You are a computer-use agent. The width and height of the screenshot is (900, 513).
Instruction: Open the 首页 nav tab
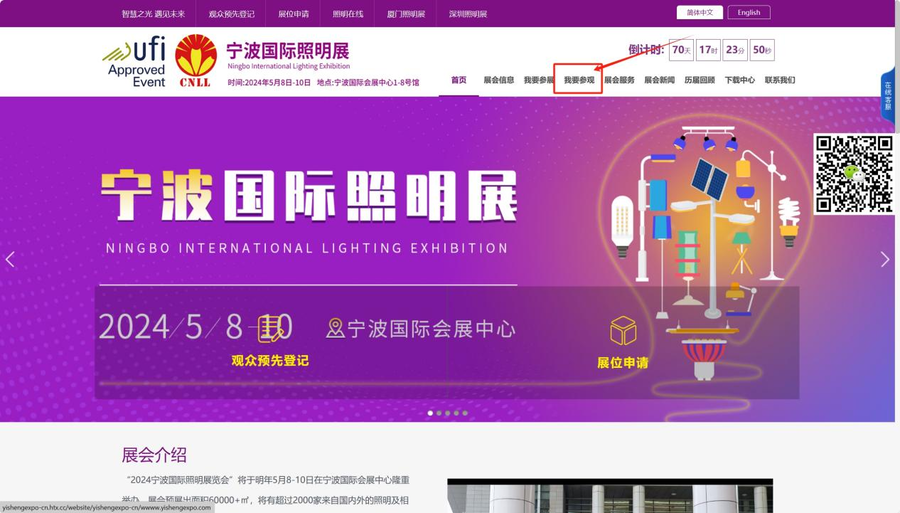[x=459, y=80]
